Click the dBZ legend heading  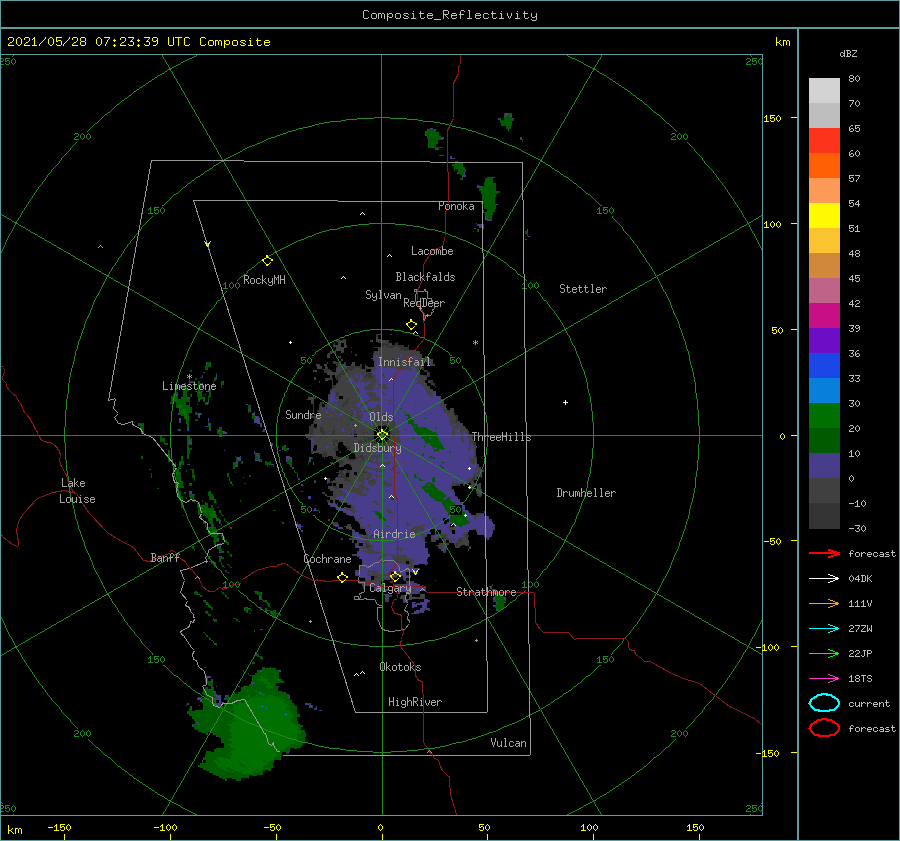pos(848,53)
